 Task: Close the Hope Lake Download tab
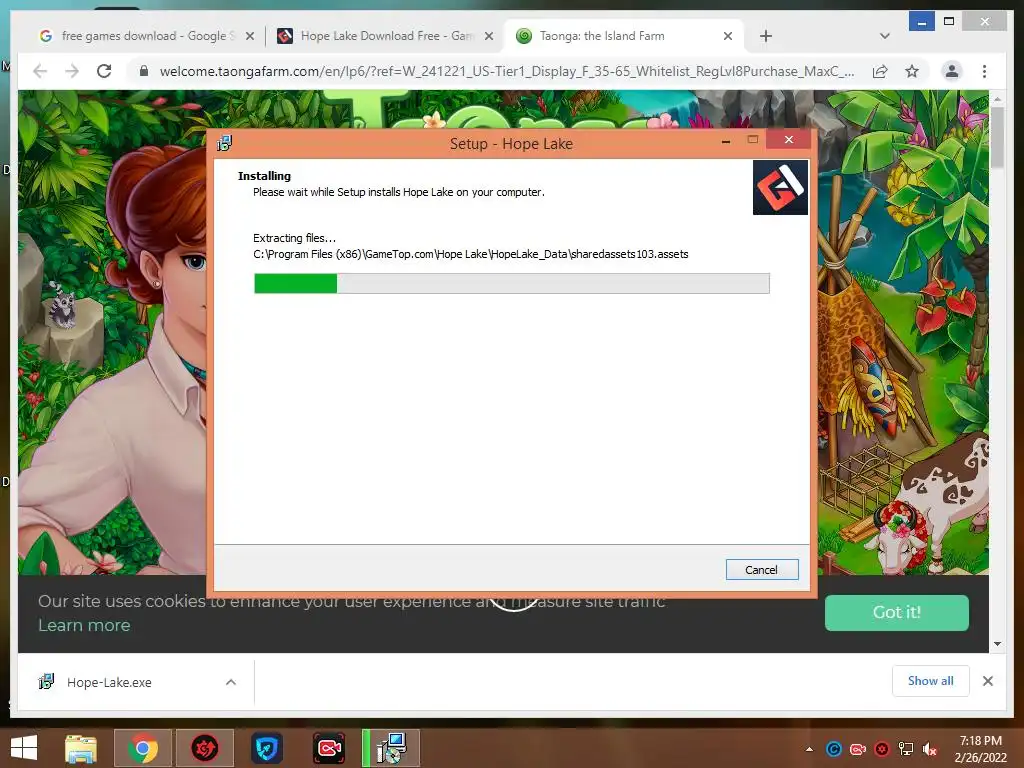[x=488, y=36]
